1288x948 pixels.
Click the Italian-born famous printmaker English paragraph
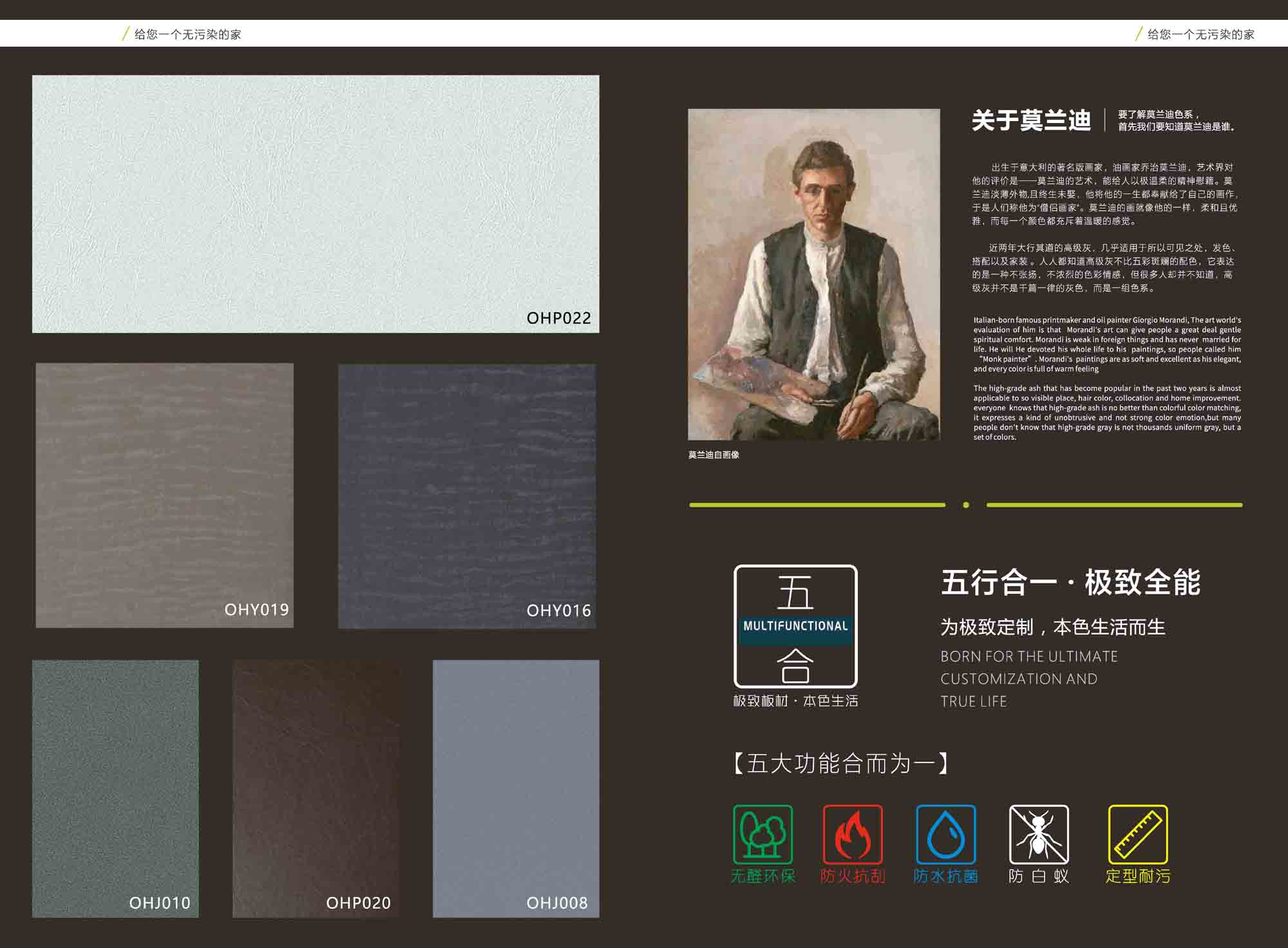click(1107, 345)
